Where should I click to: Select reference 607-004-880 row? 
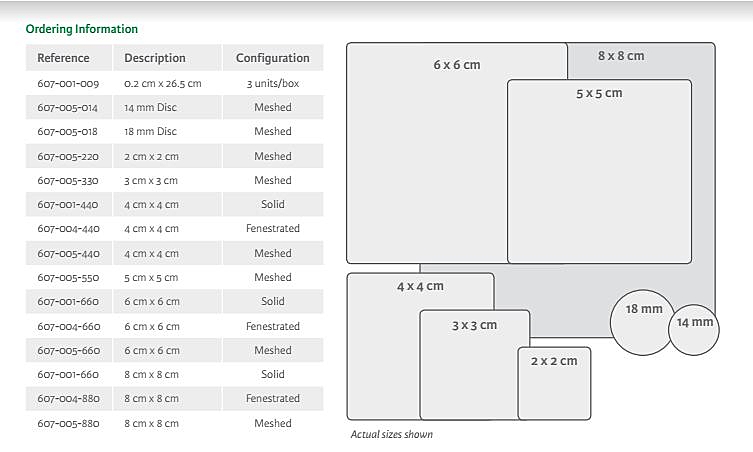tap(68, 398)
